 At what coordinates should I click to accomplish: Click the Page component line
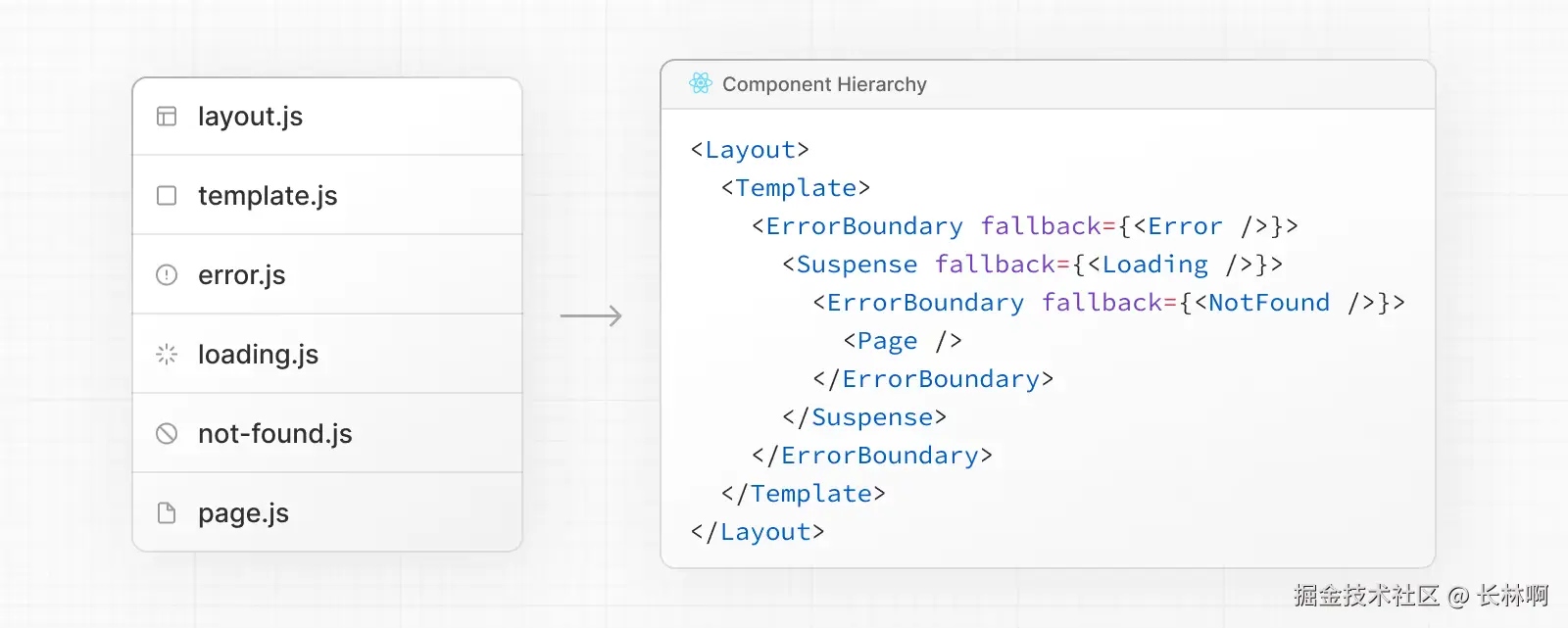[x=903, y=341]
